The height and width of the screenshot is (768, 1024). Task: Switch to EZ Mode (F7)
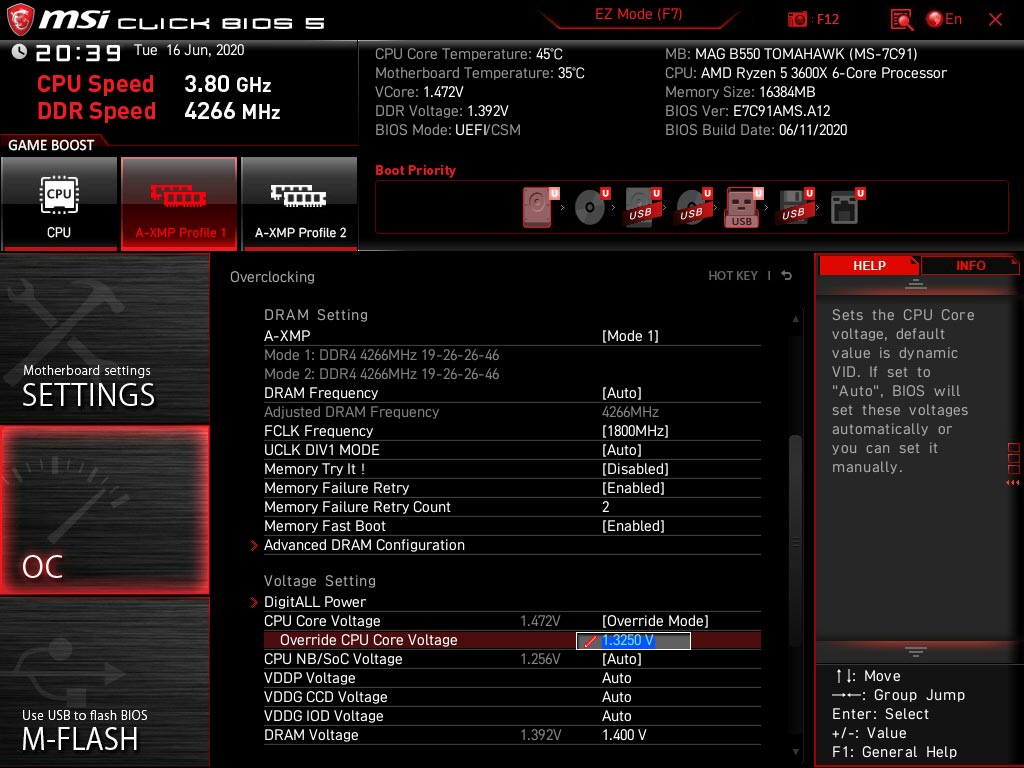click(x=638, y=14)
